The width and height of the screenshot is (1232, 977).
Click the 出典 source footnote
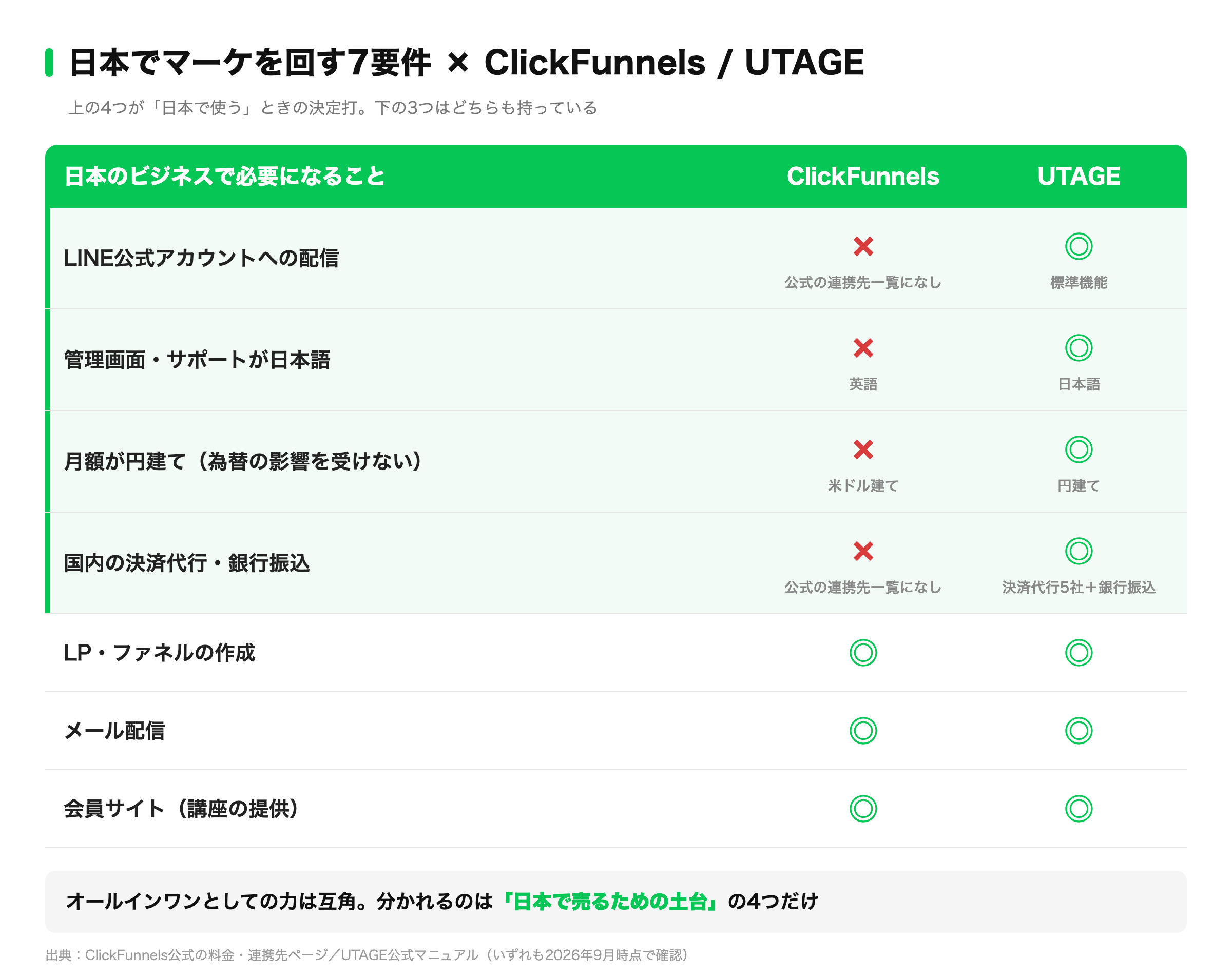click(x=367, y=955)
